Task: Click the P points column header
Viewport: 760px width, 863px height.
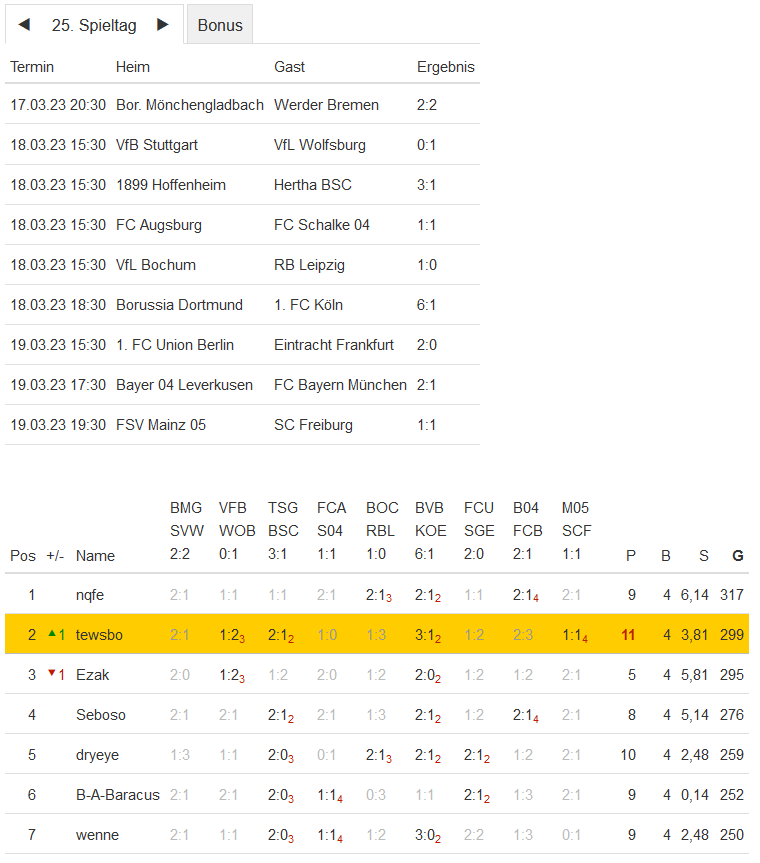Action: (630, 556)
